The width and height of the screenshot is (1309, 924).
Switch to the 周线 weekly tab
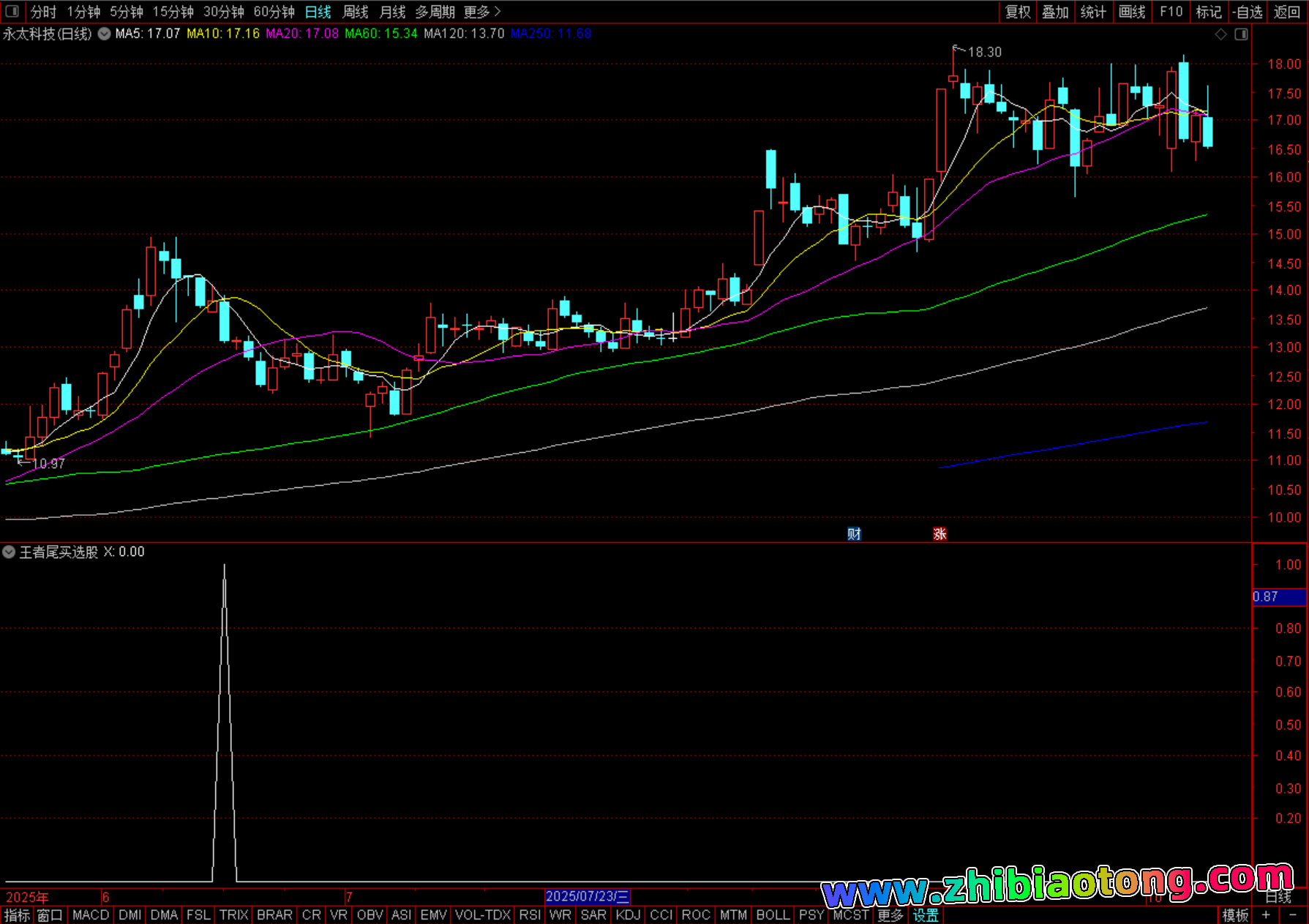point(356,12)
